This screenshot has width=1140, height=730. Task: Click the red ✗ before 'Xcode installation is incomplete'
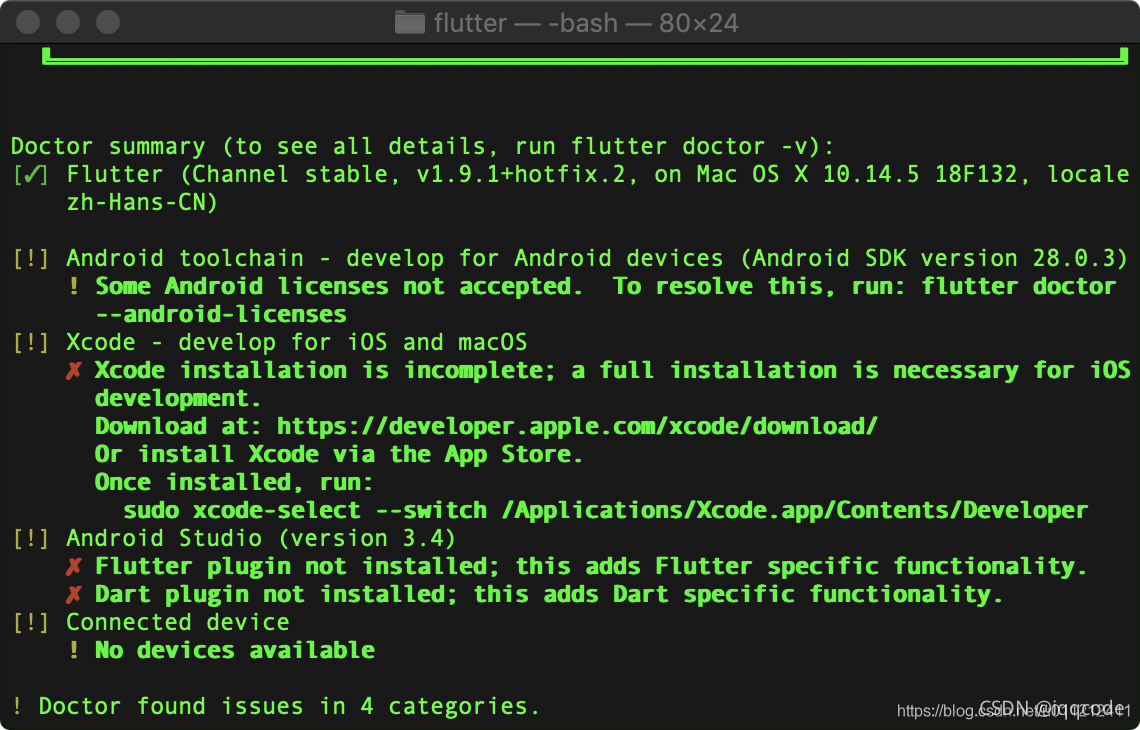coord(73,371)
